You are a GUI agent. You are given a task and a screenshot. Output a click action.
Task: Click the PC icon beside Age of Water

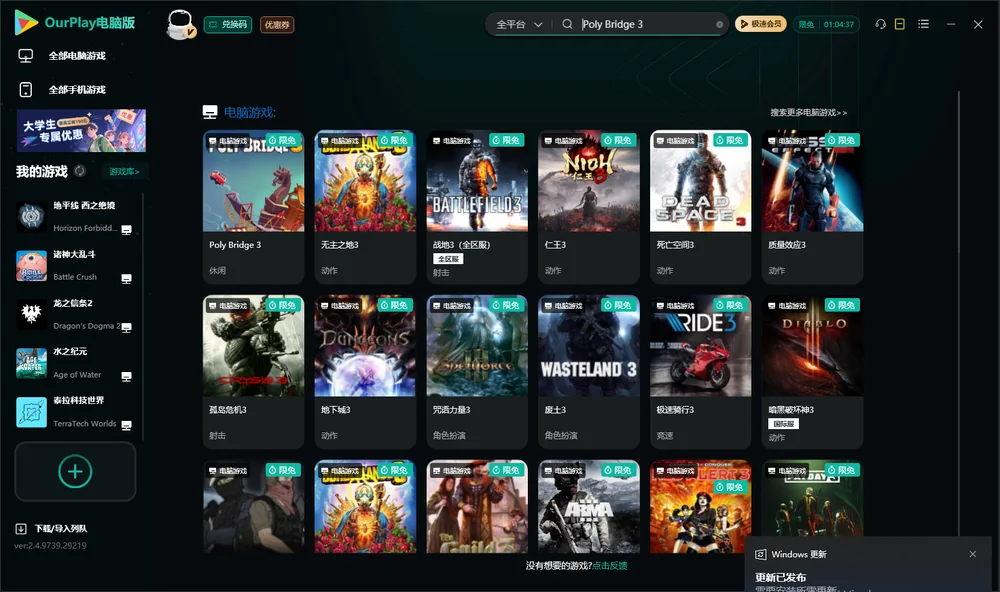click(x=126, y=376)
